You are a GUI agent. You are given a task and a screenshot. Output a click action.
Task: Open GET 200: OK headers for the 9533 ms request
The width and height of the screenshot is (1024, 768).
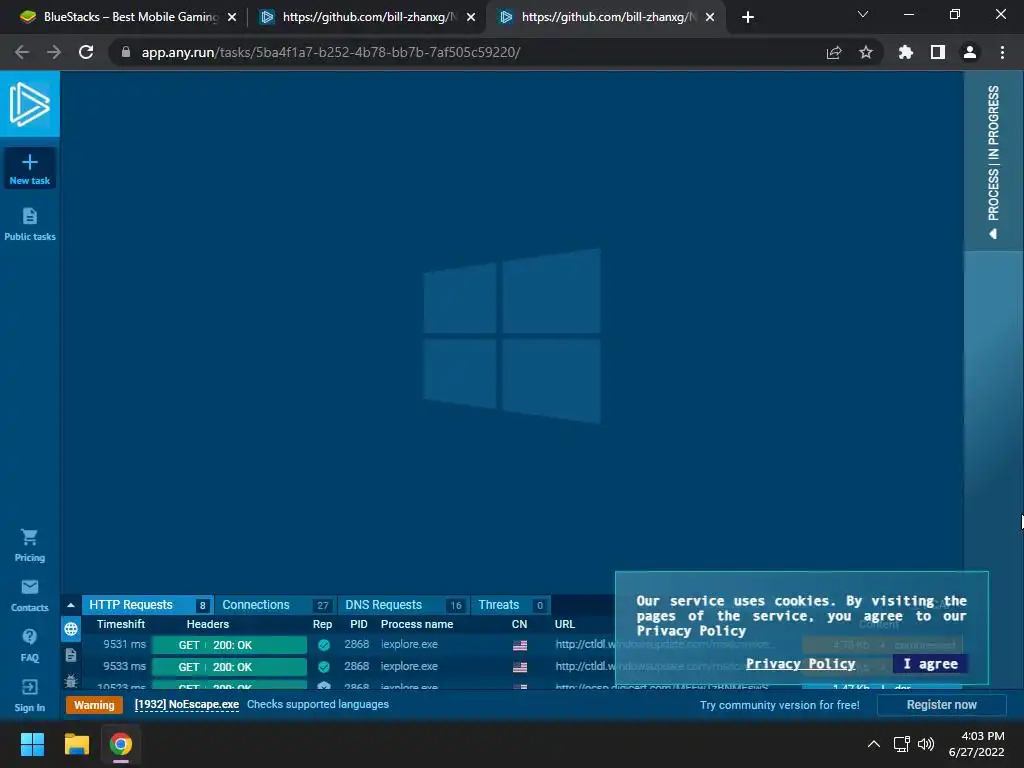tap(229, 667)
